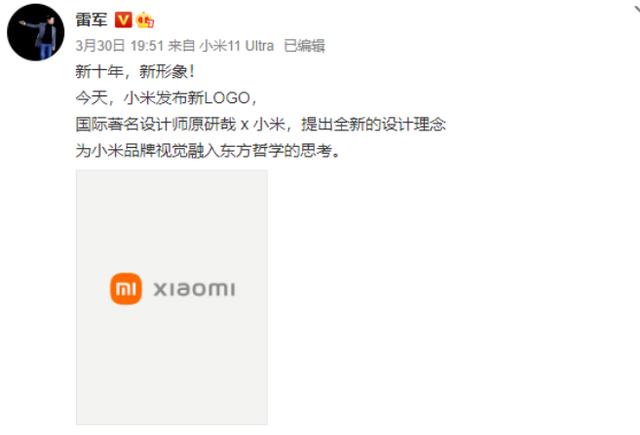This screenshot has height=435, width=640.
Task: Click the 已编辑 edited label
Action: pos(304,46)
